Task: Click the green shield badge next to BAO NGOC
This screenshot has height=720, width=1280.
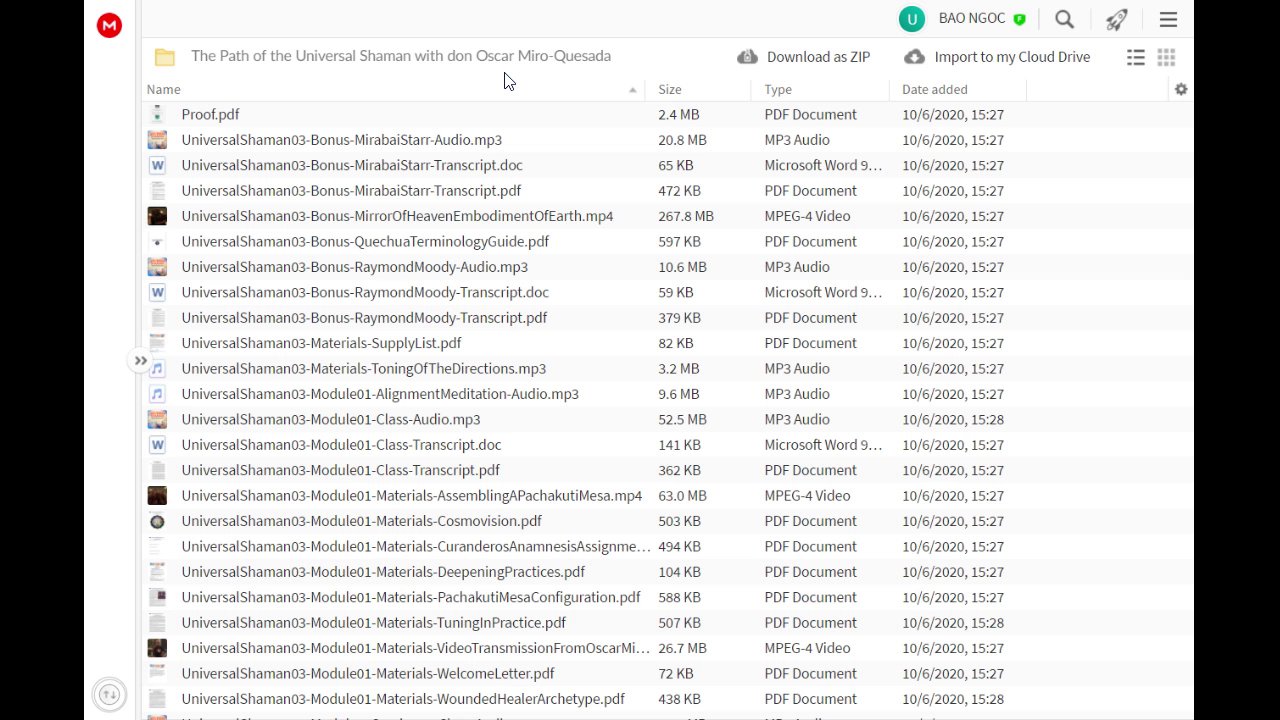Action: coord(1019,19)
